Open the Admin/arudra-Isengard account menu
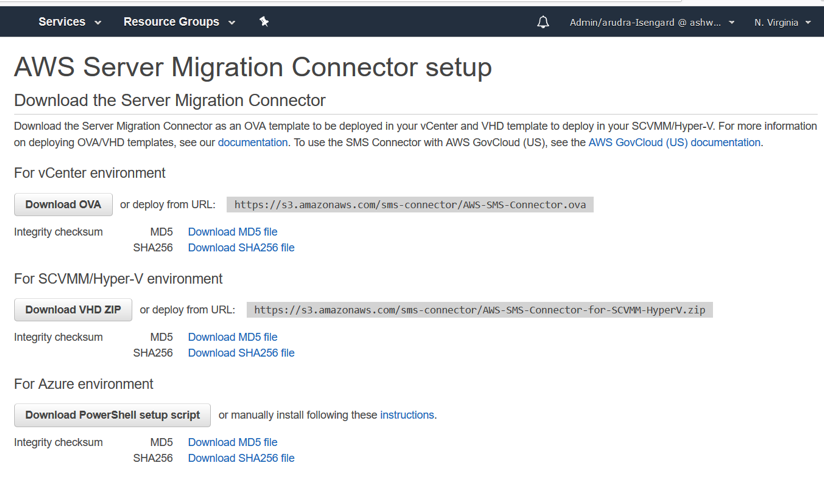The width and height of the screenshot is (824, 489). click(x=652, y=23)
